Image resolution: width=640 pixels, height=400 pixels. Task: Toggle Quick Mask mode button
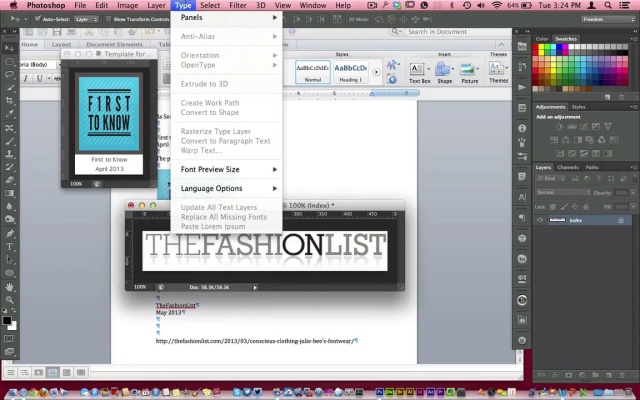9,338
